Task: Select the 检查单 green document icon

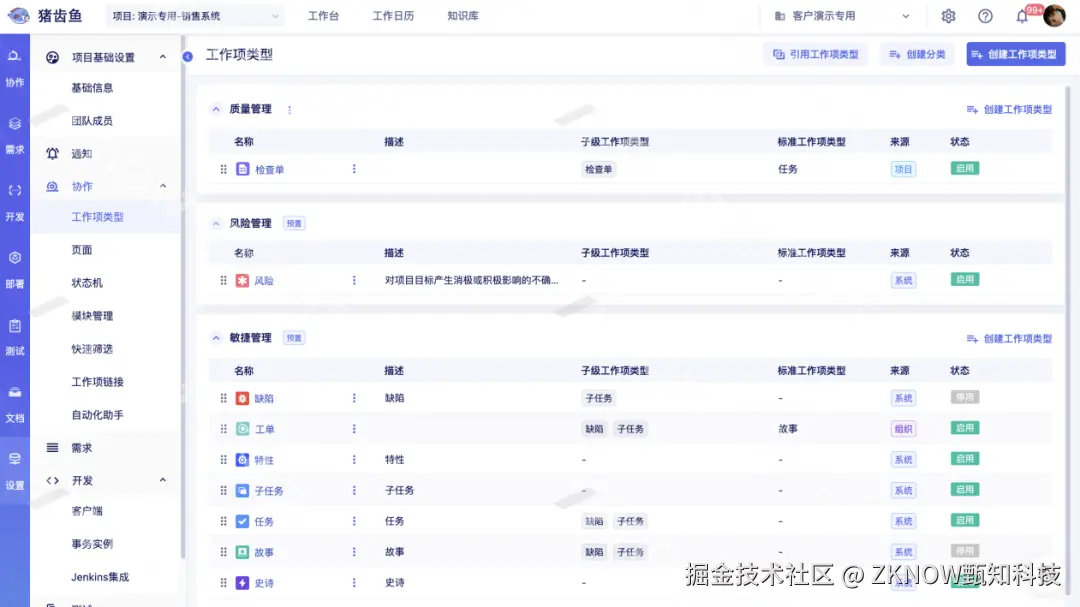Action: [x=240, y=168]
